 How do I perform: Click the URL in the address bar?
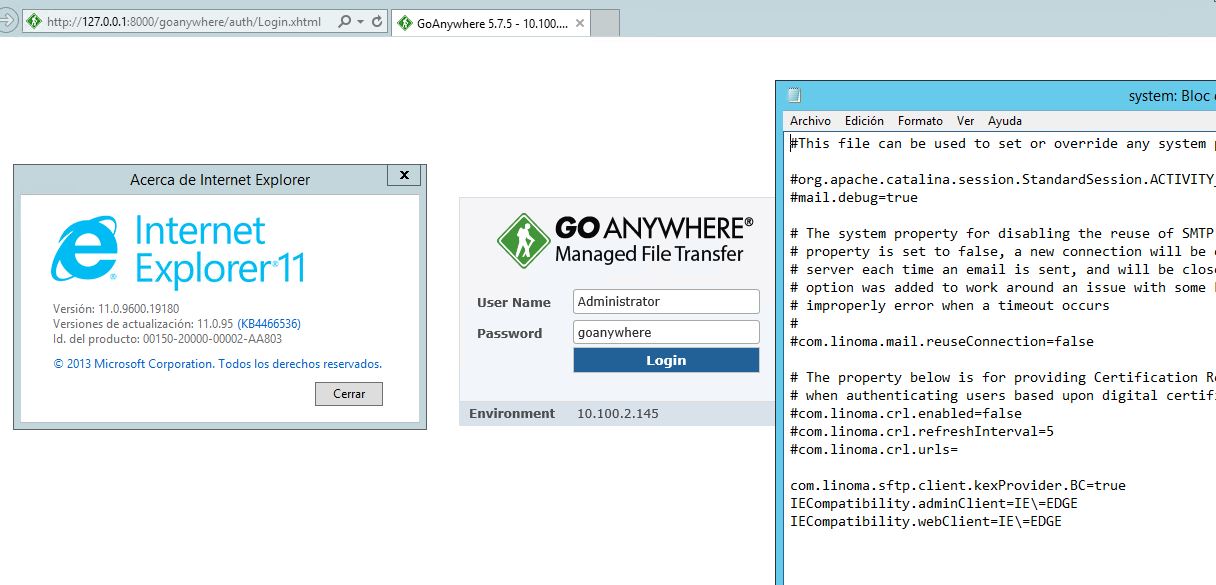coord(183,21)
